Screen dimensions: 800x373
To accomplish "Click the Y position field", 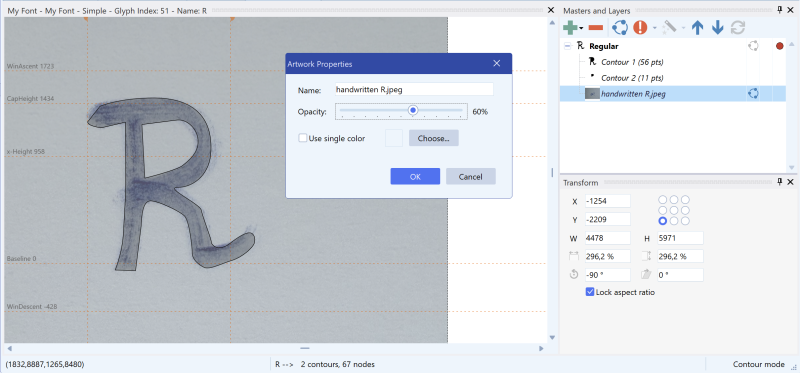I will [x=607, y=219].
